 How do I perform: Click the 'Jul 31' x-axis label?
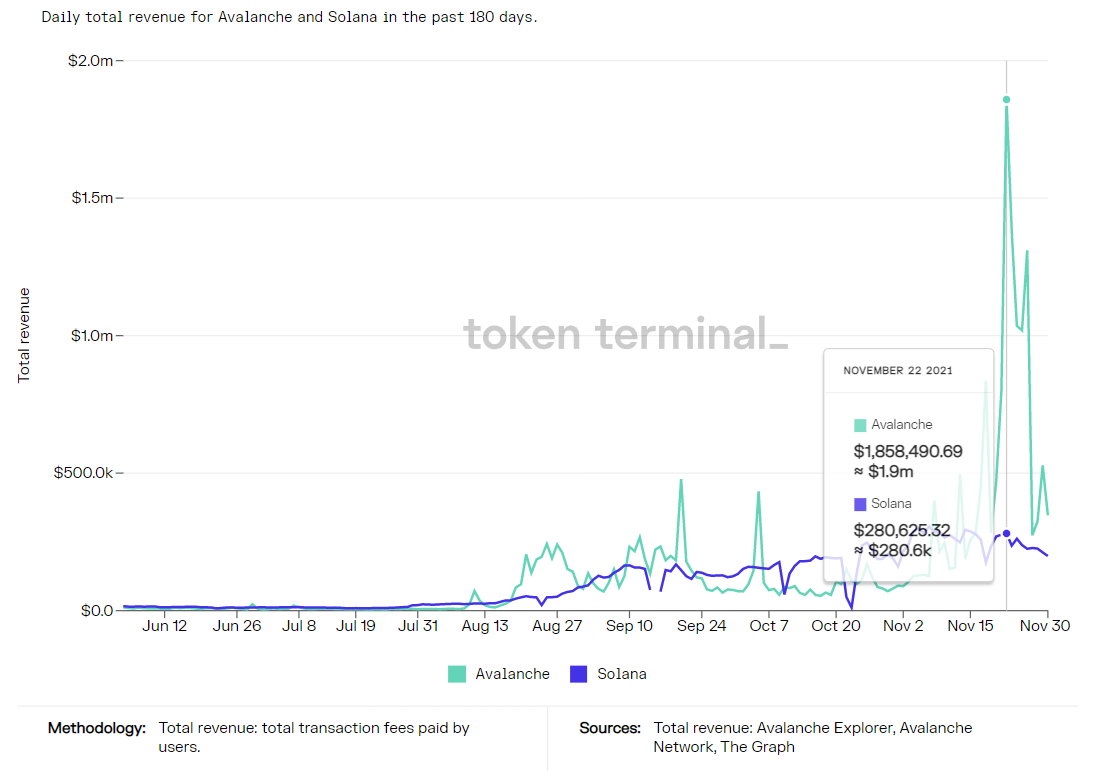[x=418, y=625]
